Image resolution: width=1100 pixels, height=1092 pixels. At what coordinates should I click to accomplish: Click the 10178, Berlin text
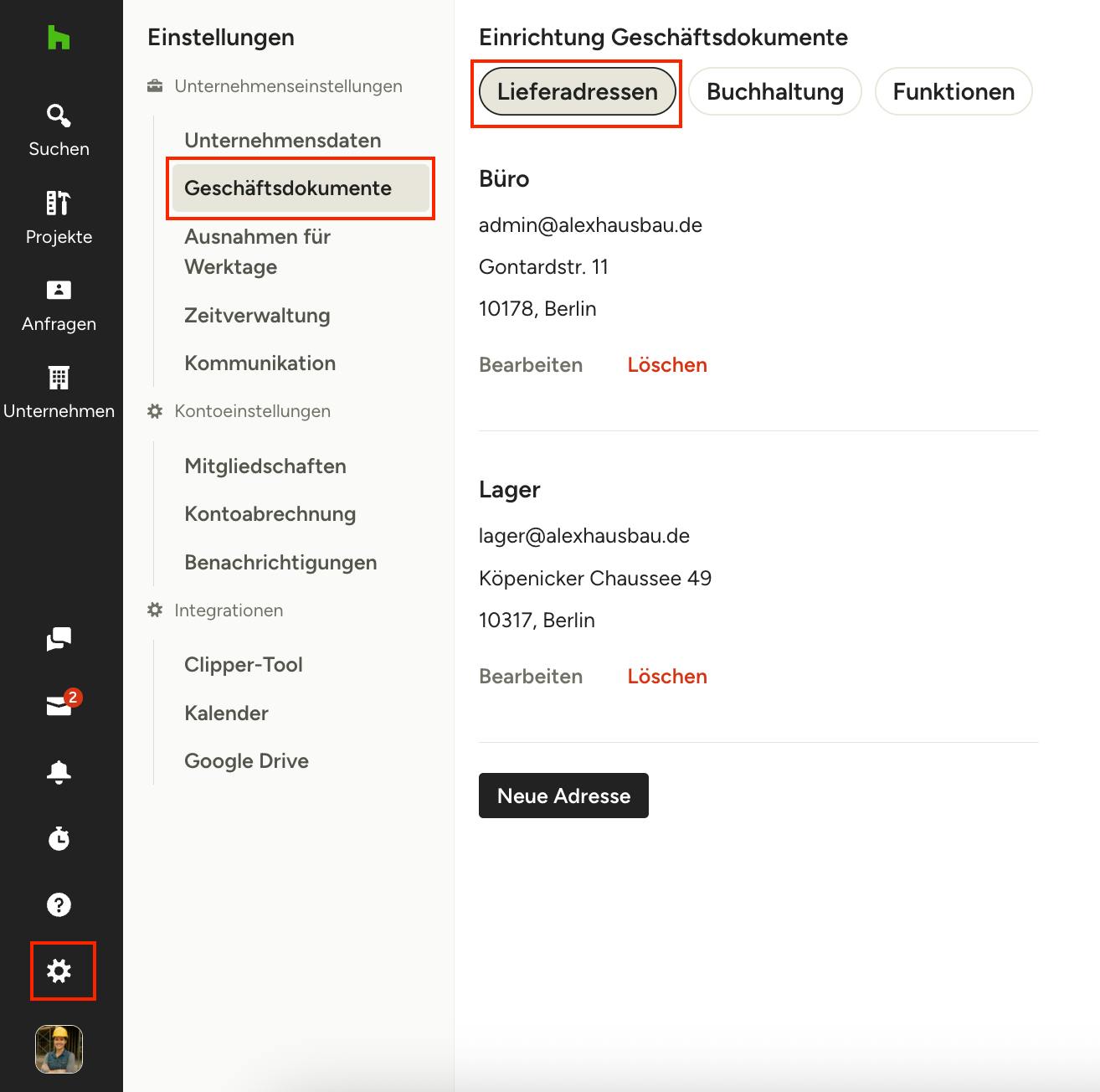(x=537, y=309)
